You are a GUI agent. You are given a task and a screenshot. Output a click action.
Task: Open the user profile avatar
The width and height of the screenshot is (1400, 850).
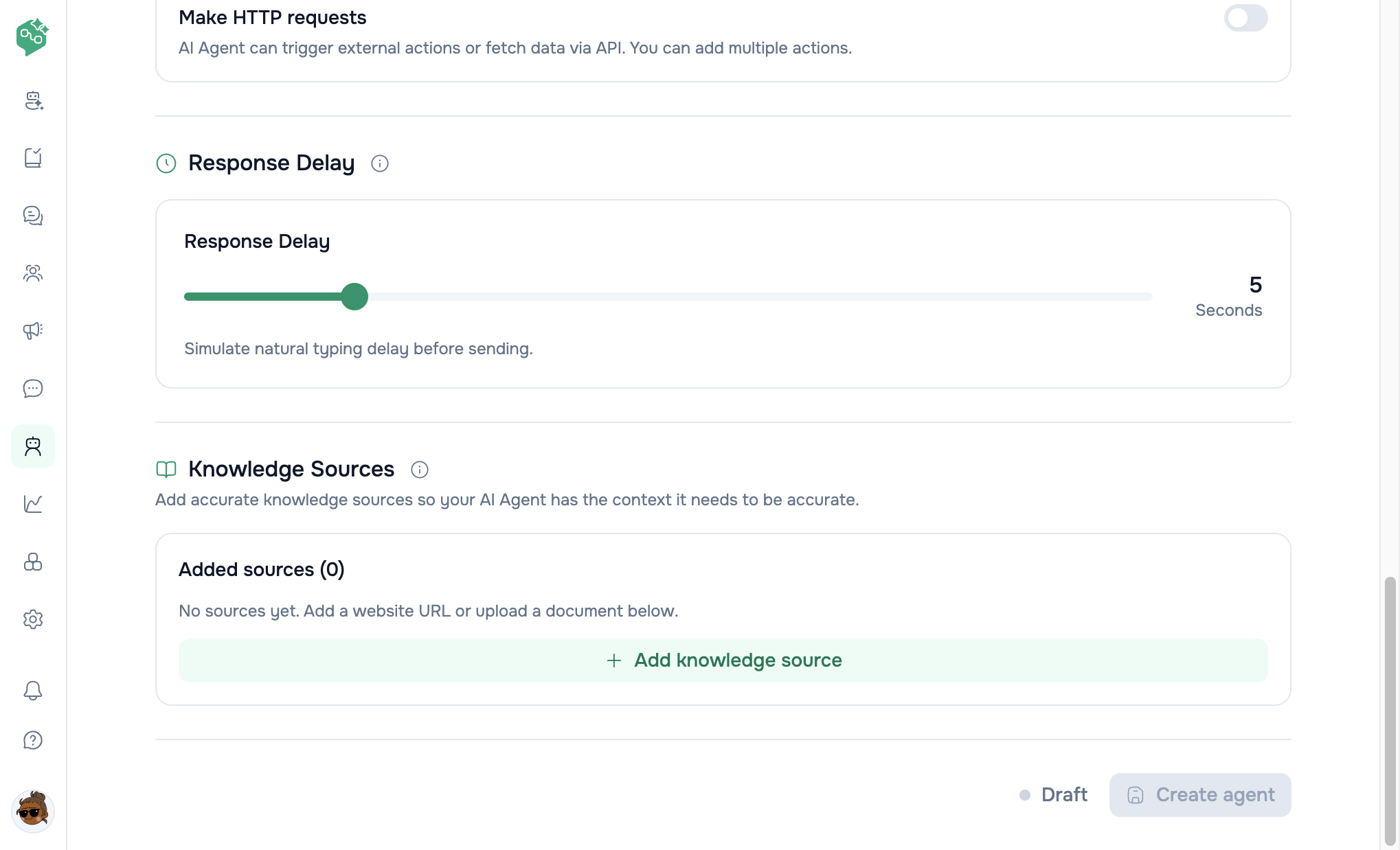(x=33, y=811)
